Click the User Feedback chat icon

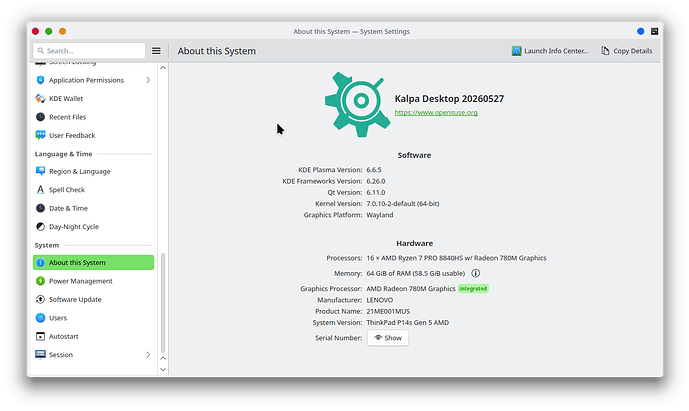[40, 135]
